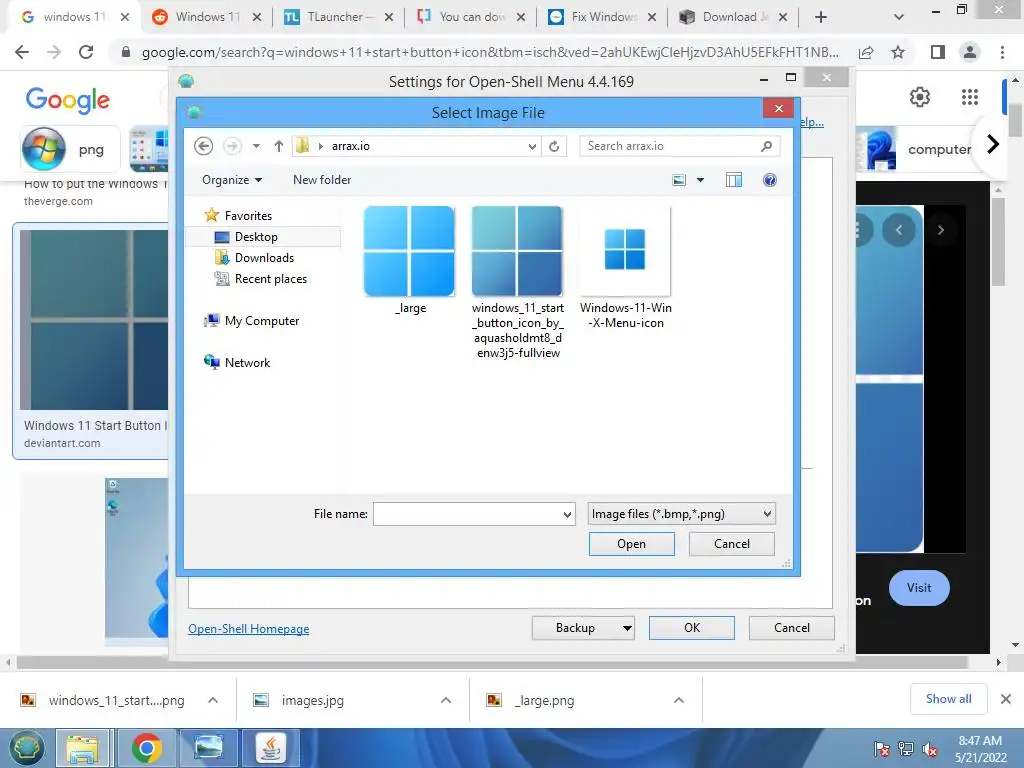Screen dimensions: 1024x768
Task: Open the File name history dropdown
Action: click(x=567, y=515)
